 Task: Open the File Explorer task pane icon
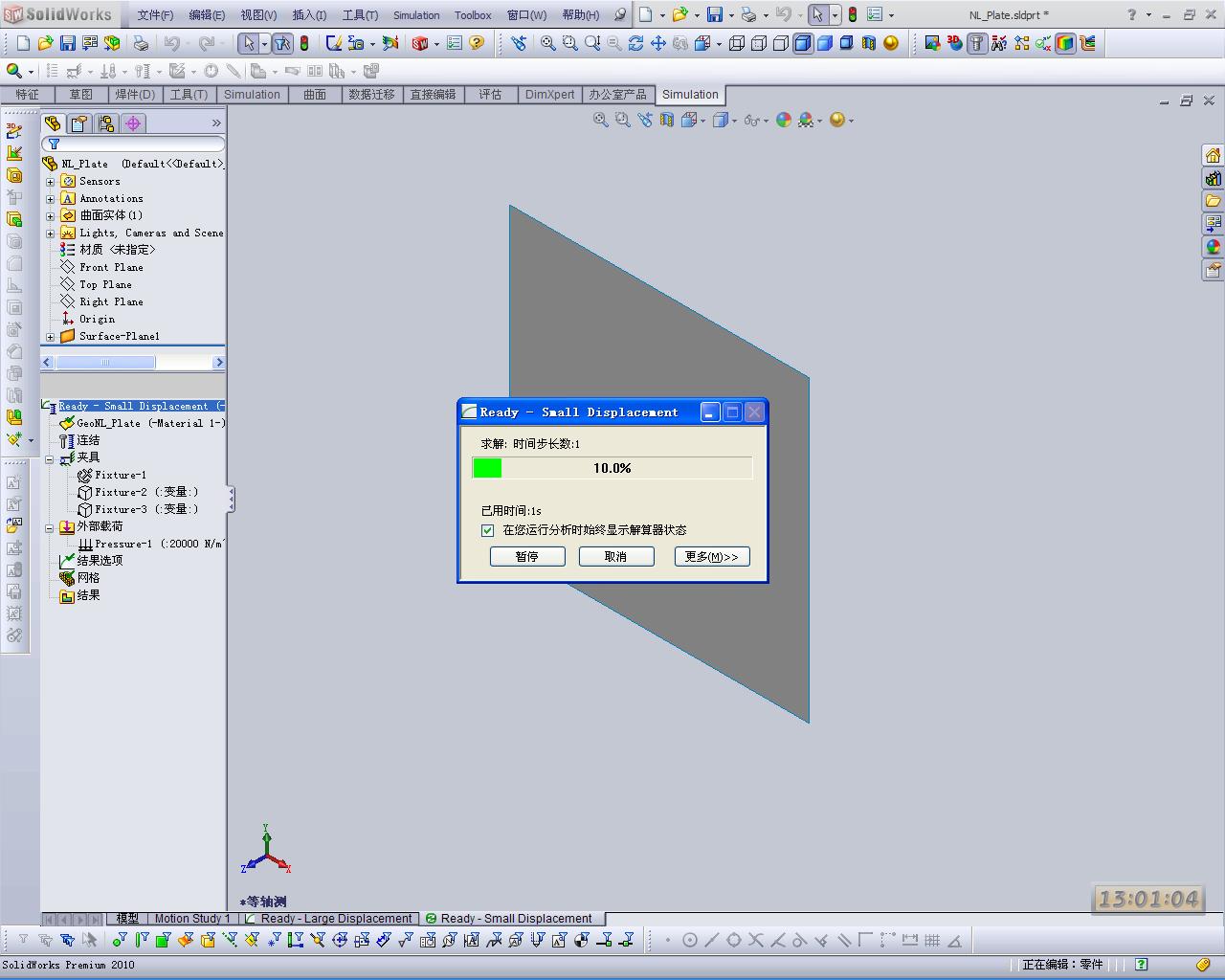[1213, 201]
